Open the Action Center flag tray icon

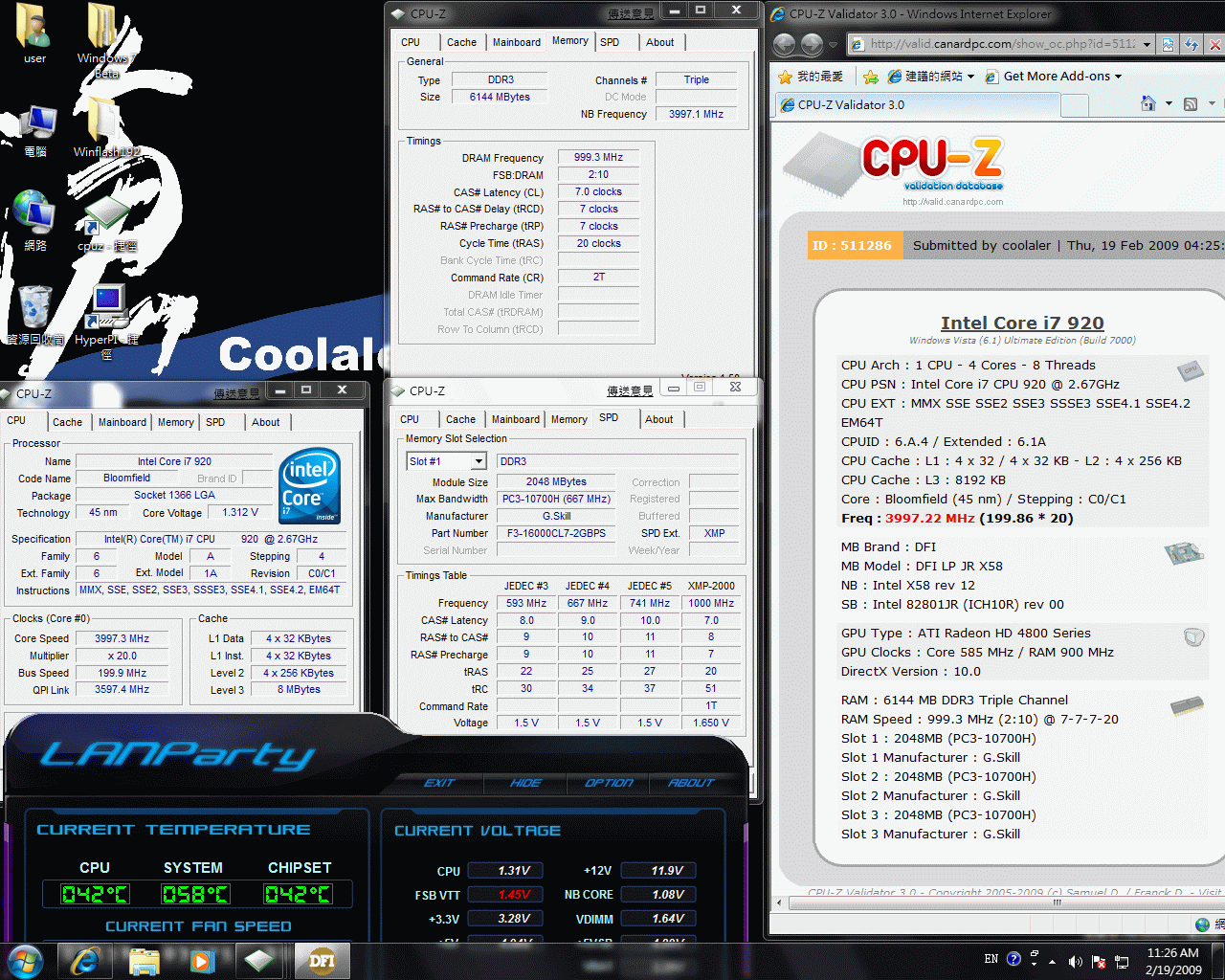1099,961
